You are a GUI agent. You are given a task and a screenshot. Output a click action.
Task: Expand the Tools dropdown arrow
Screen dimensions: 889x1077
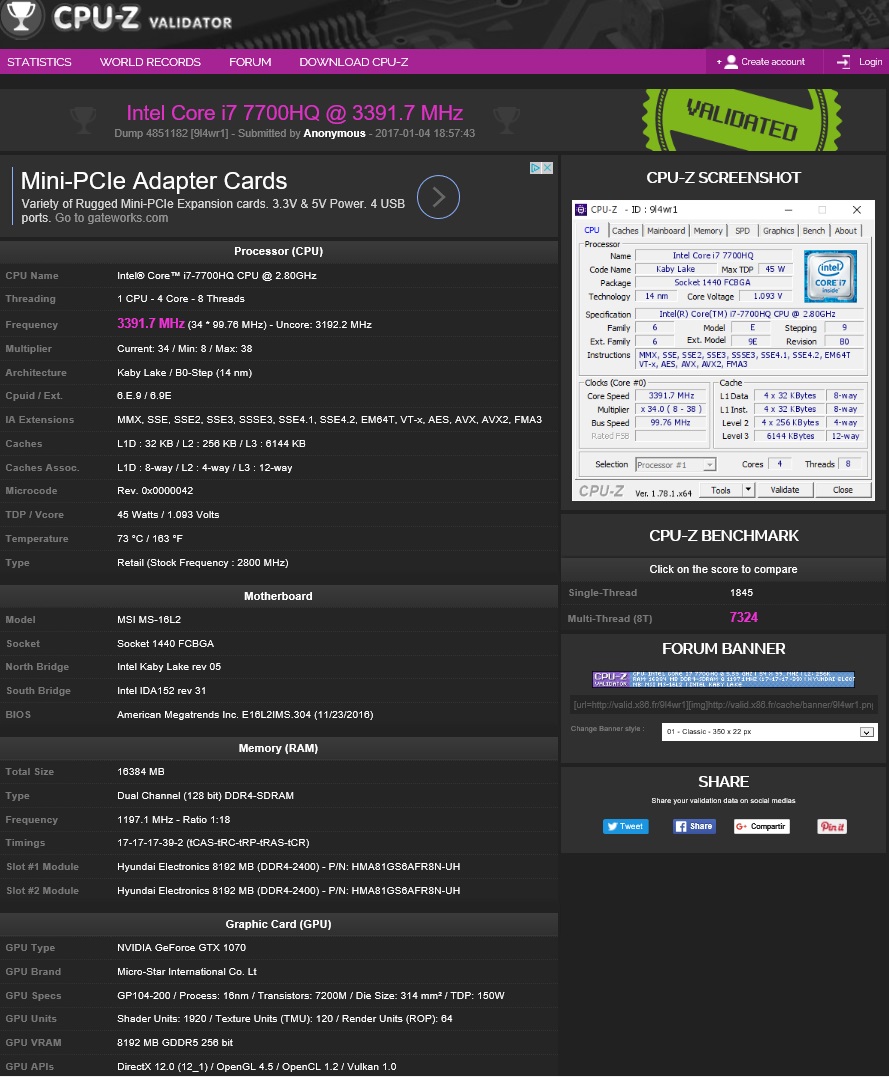click(749, 490)
